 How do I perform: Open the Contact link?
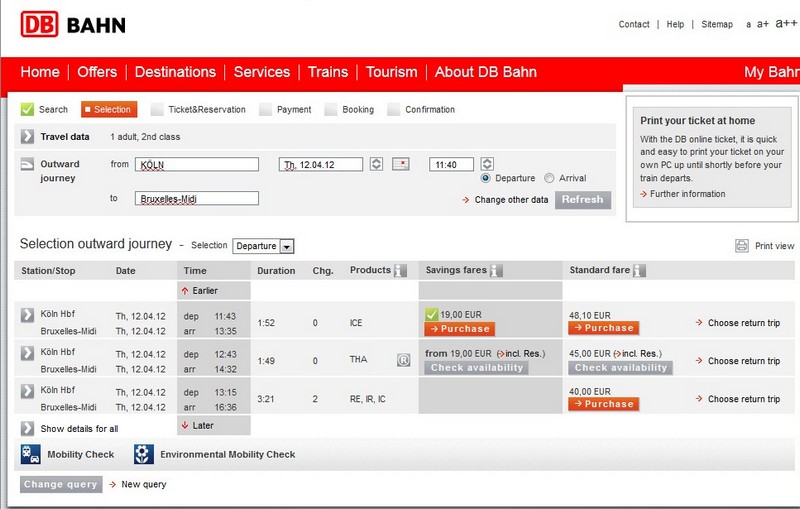634,24
